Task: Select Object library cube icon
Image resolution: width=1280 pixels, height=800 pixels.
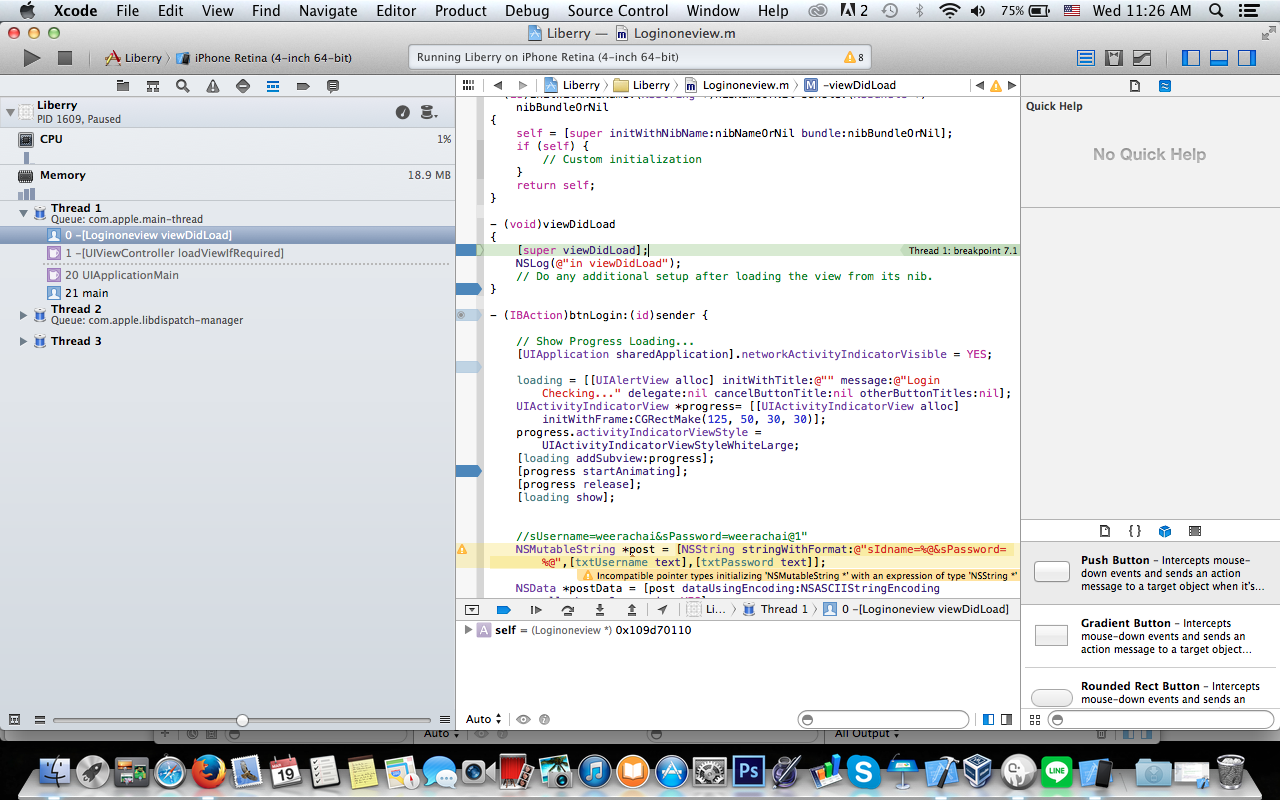Action: tap(1165, 531)
